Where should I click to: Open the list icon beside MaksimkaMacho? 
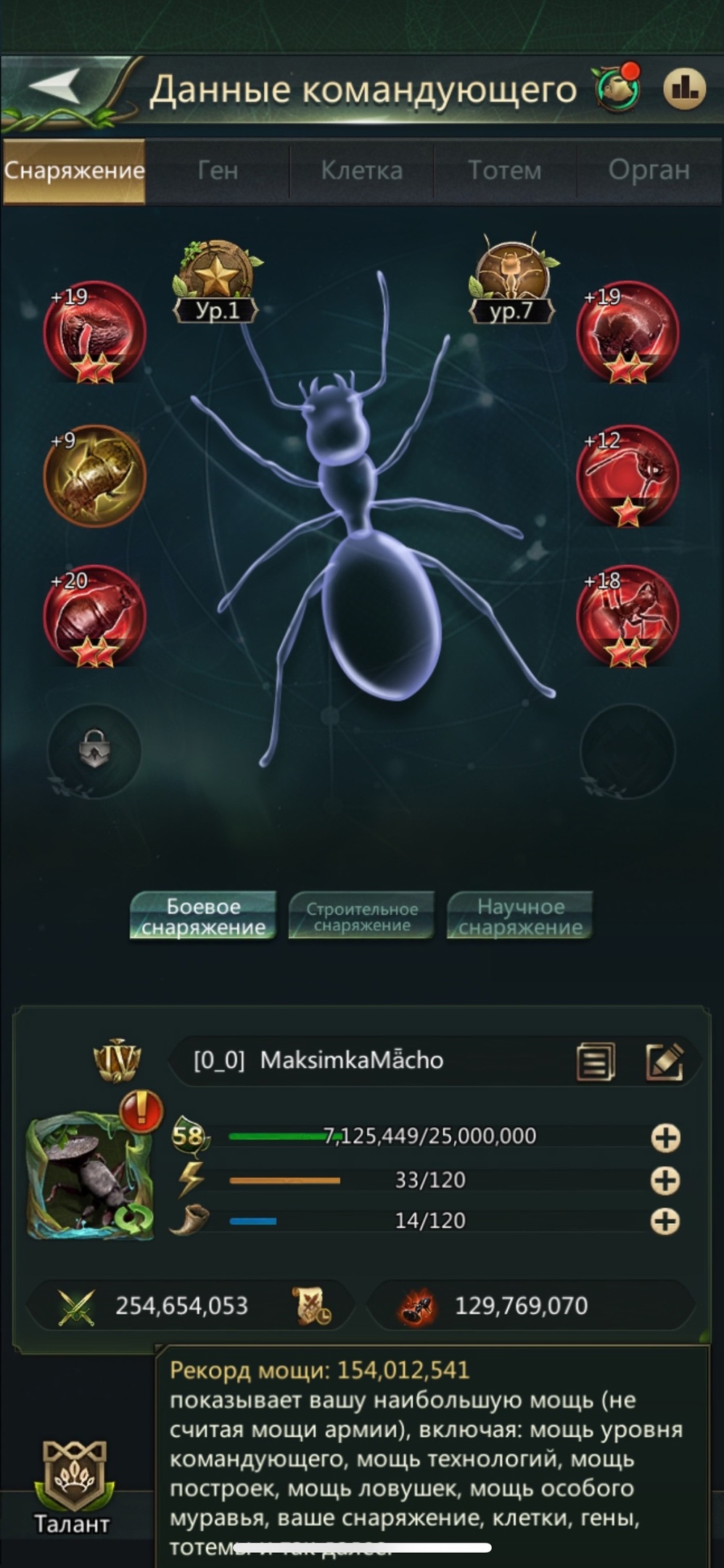[596, 1062]
